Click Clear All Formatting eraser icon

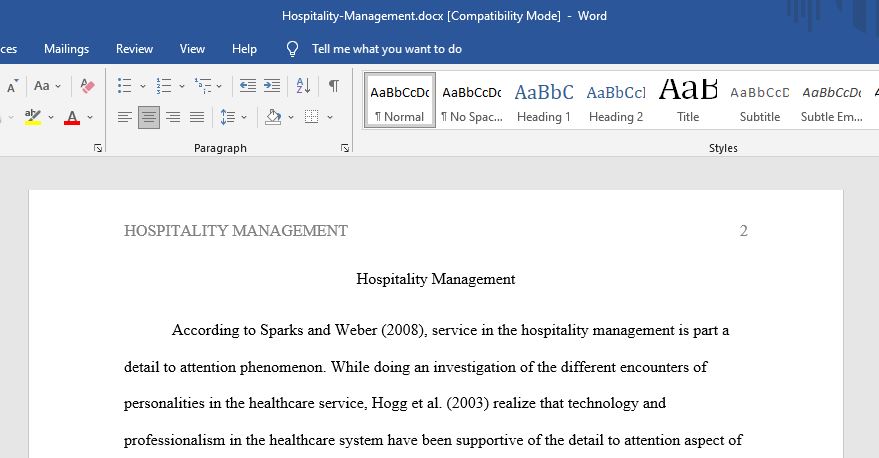pos(87,86)
